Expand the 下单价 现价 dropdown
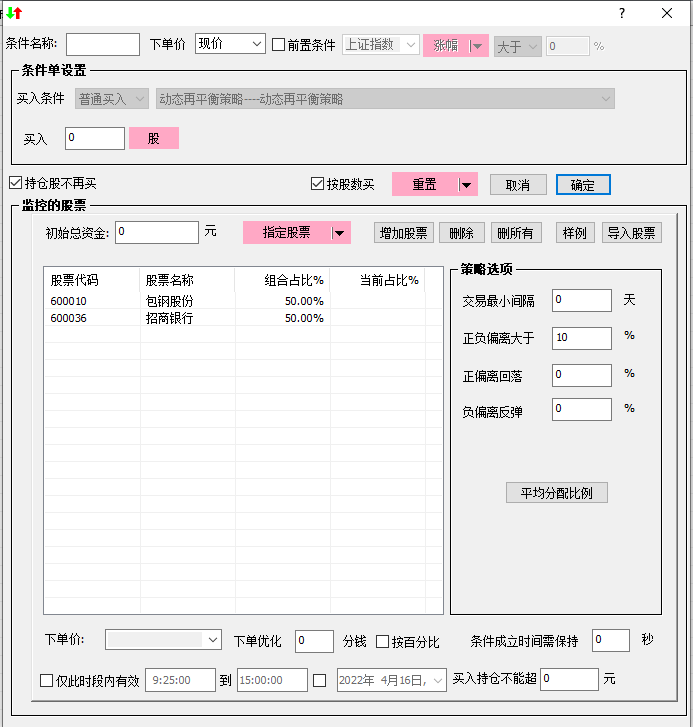The image size is (693, 727). 255,45
